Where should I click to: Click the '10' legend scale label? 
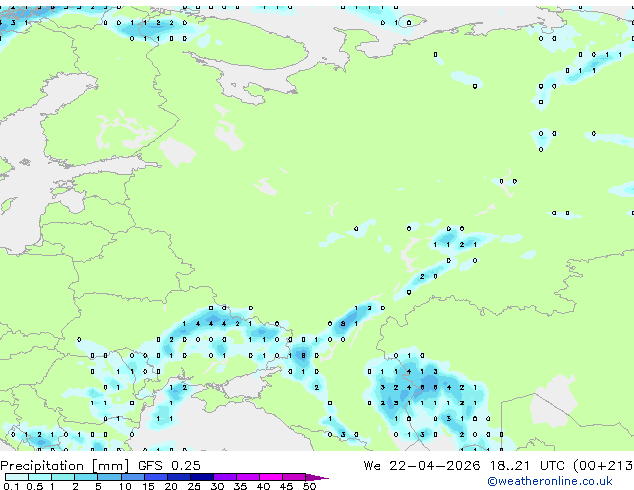pos(125,486)
